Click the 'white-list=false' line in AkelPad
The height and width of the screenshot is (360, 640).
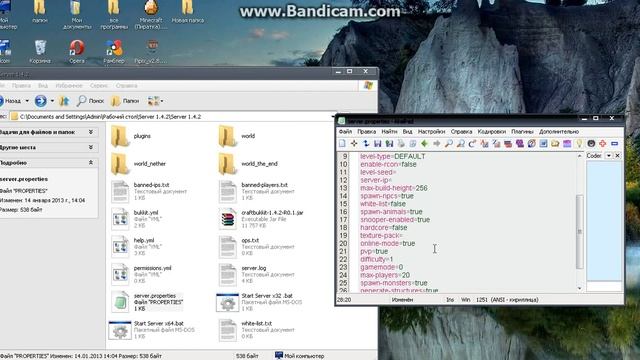[383, 204]
